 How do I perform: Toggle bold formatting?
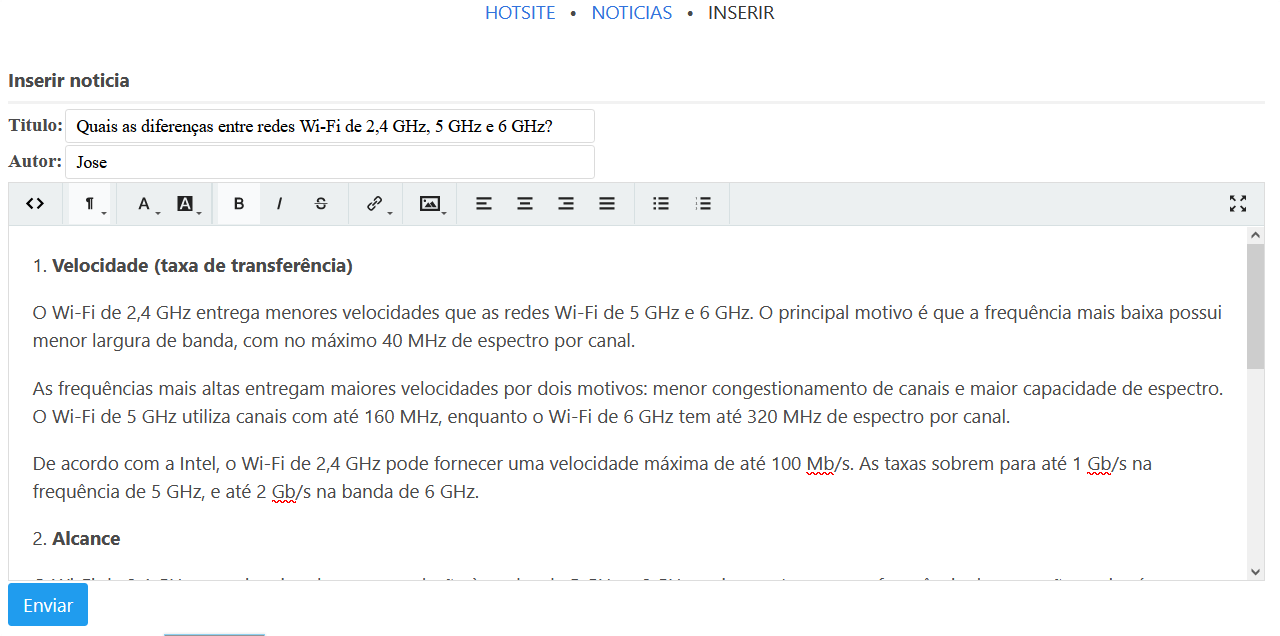tap(239, 204)
